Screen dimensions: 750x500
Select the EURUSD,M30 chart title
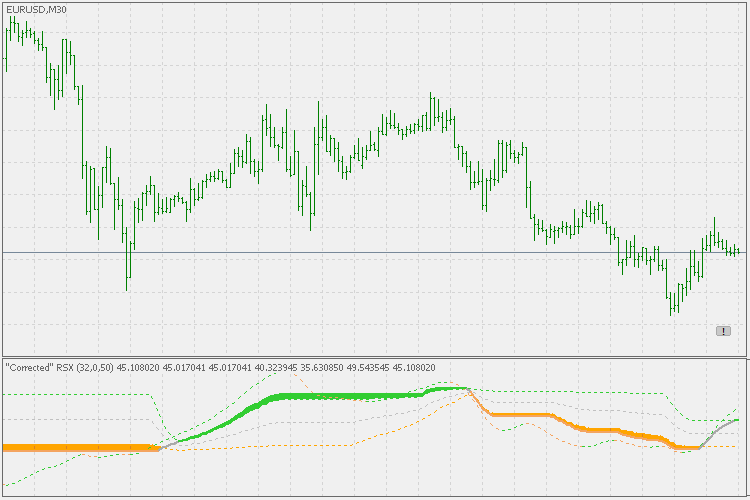(x=36, y=10)
